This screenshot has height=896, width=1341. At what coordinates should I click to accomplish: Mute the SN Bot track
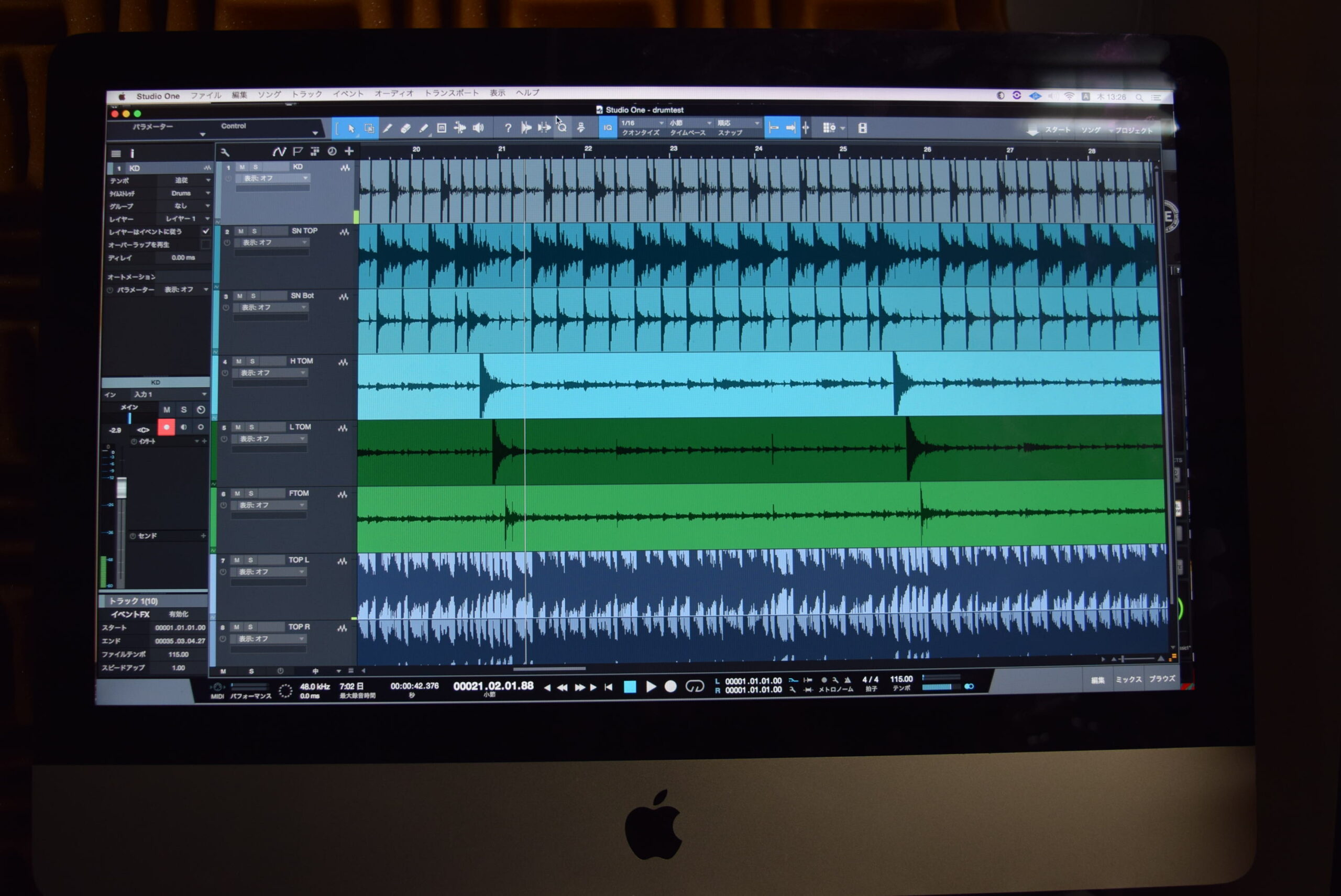tap(239, 296)
